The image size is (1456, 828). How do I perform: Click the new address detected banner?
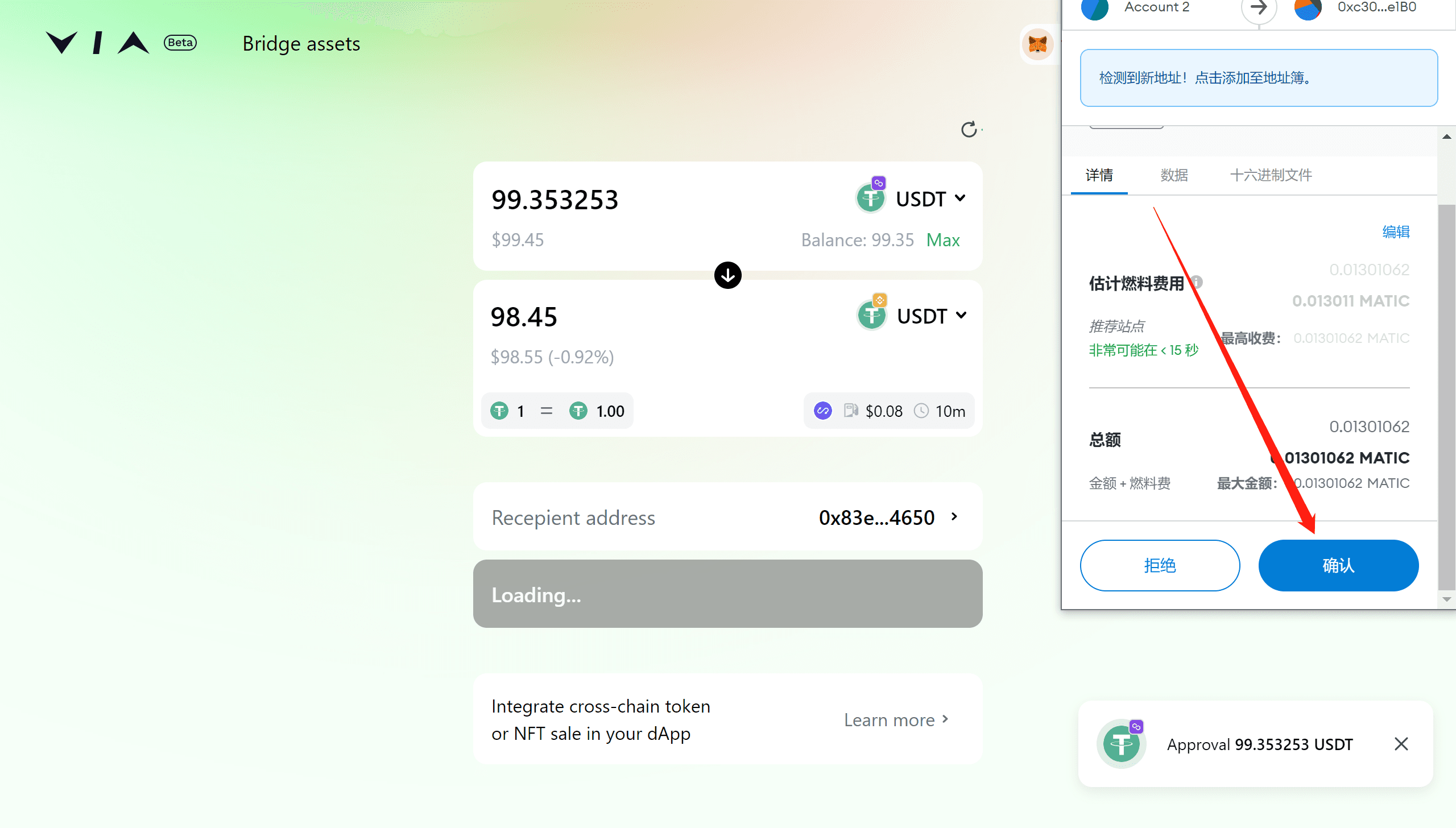[x=1259, y=78]
